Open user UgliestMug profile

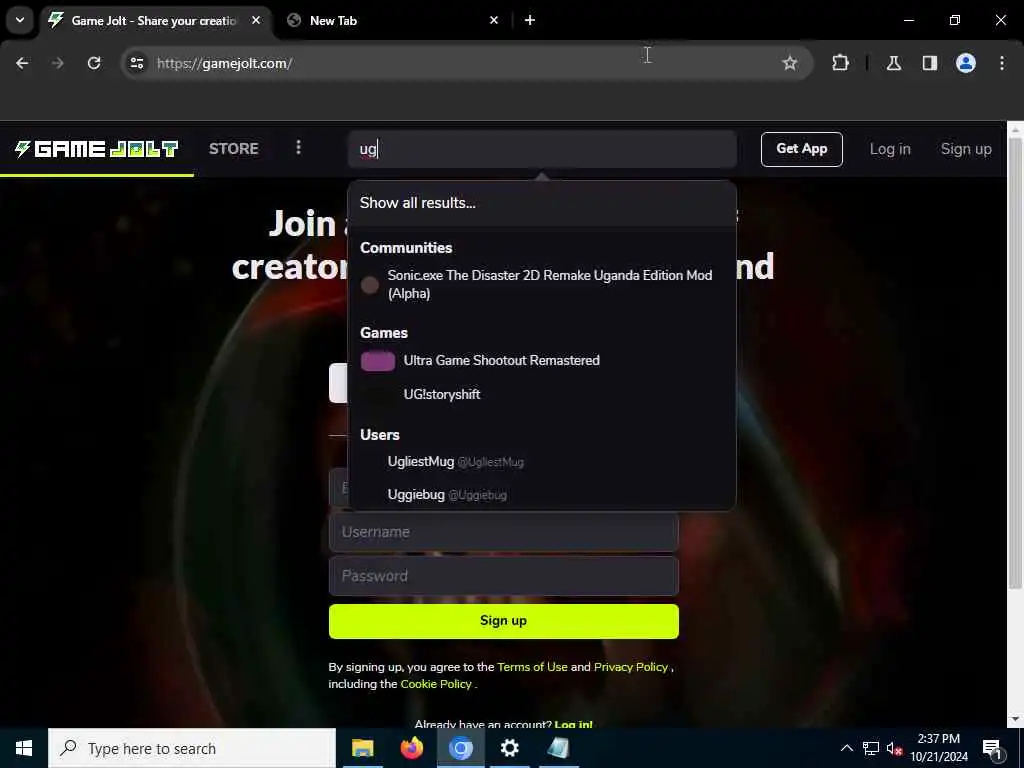pos(542,462)
